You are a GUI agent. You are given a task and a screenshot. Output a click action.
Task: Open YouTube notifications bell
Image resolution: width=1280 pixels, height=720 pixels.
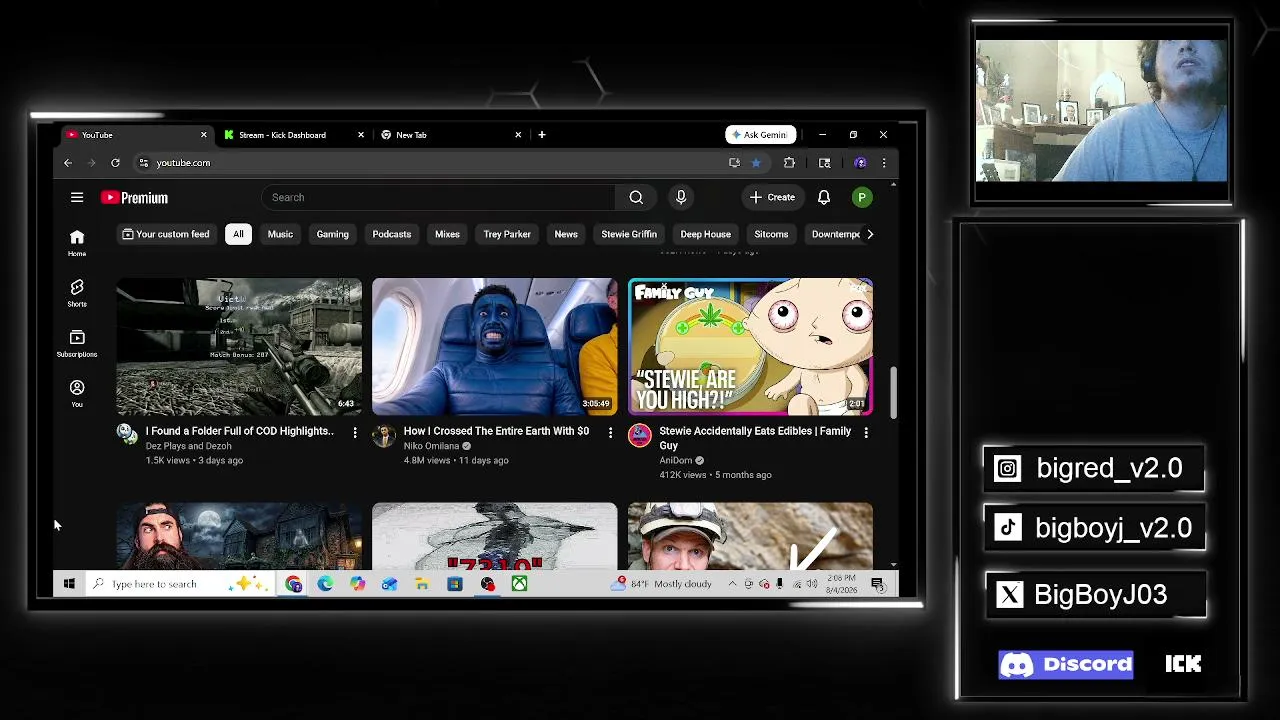tap(824, 198)
